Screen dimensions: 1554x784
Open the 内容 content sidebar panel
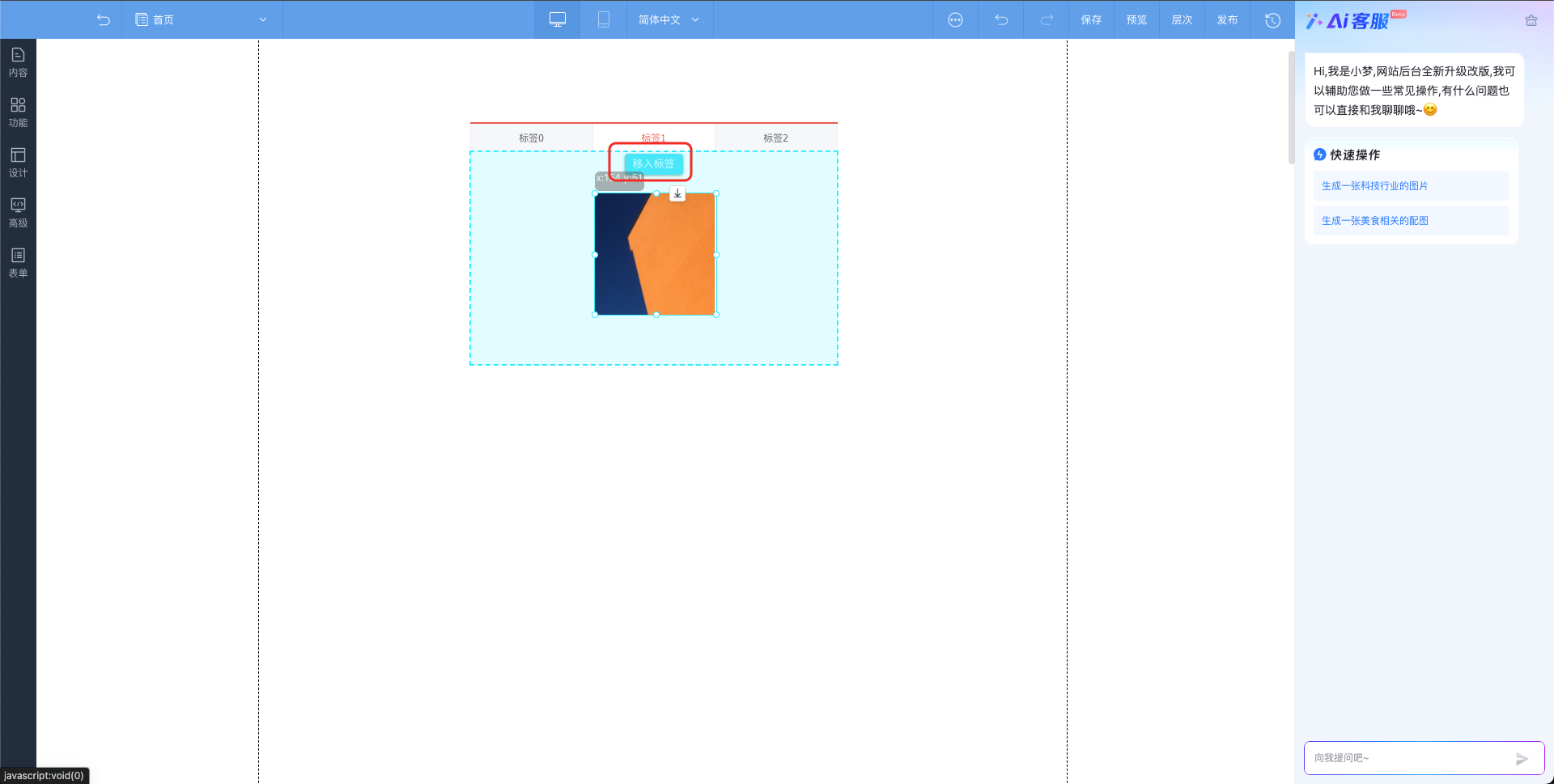point(18,62)
